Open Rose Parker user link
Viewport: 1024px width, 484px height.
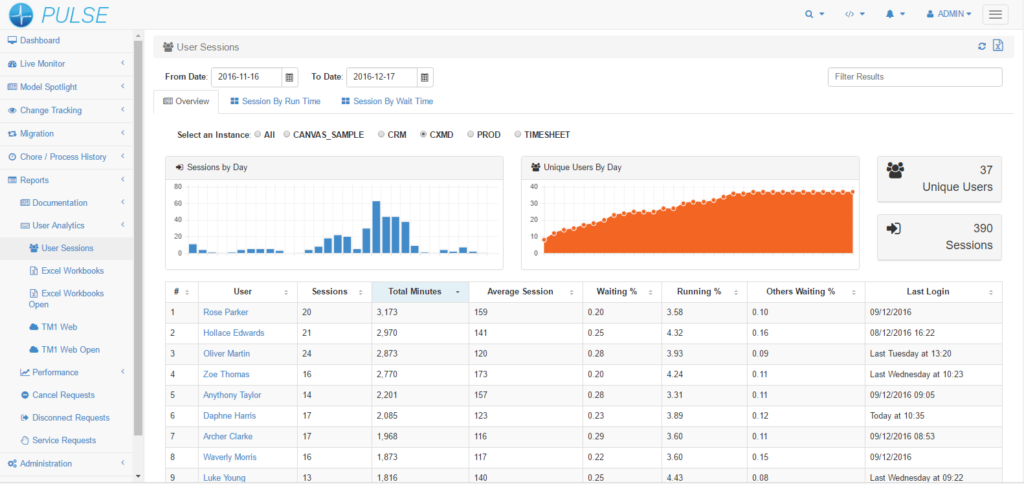(226, 311)
